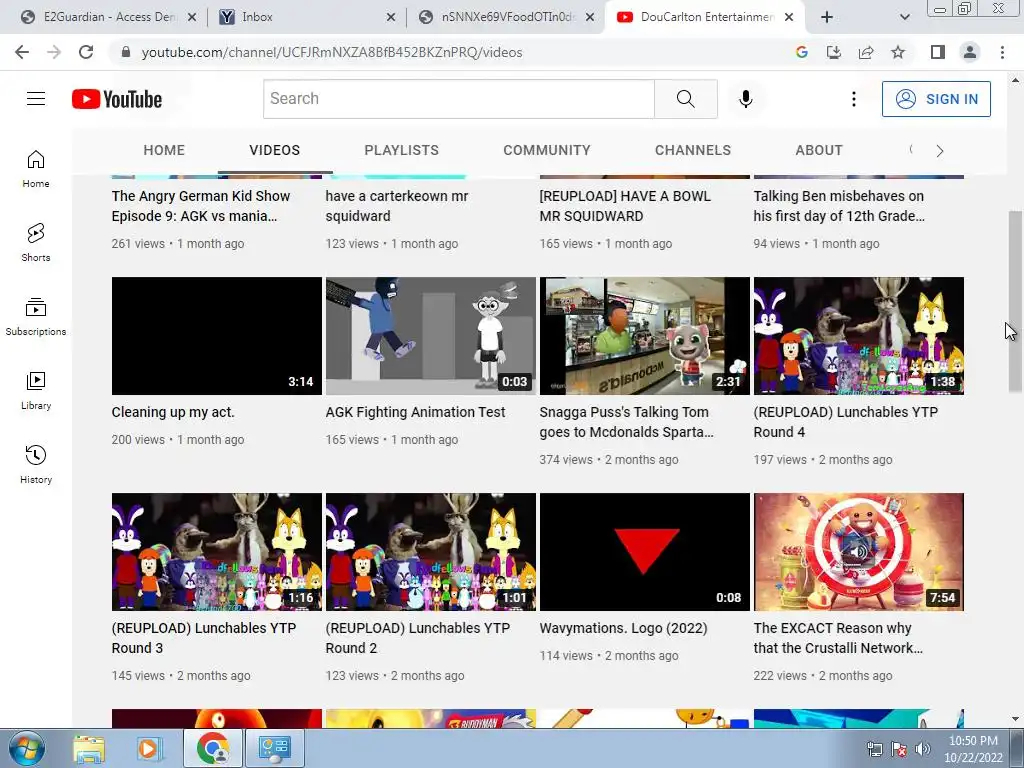Show more channel tabs with right chevron
The height and width of the screenshot is (768, 1024).
pyautogui.click(x=940, y=151)
